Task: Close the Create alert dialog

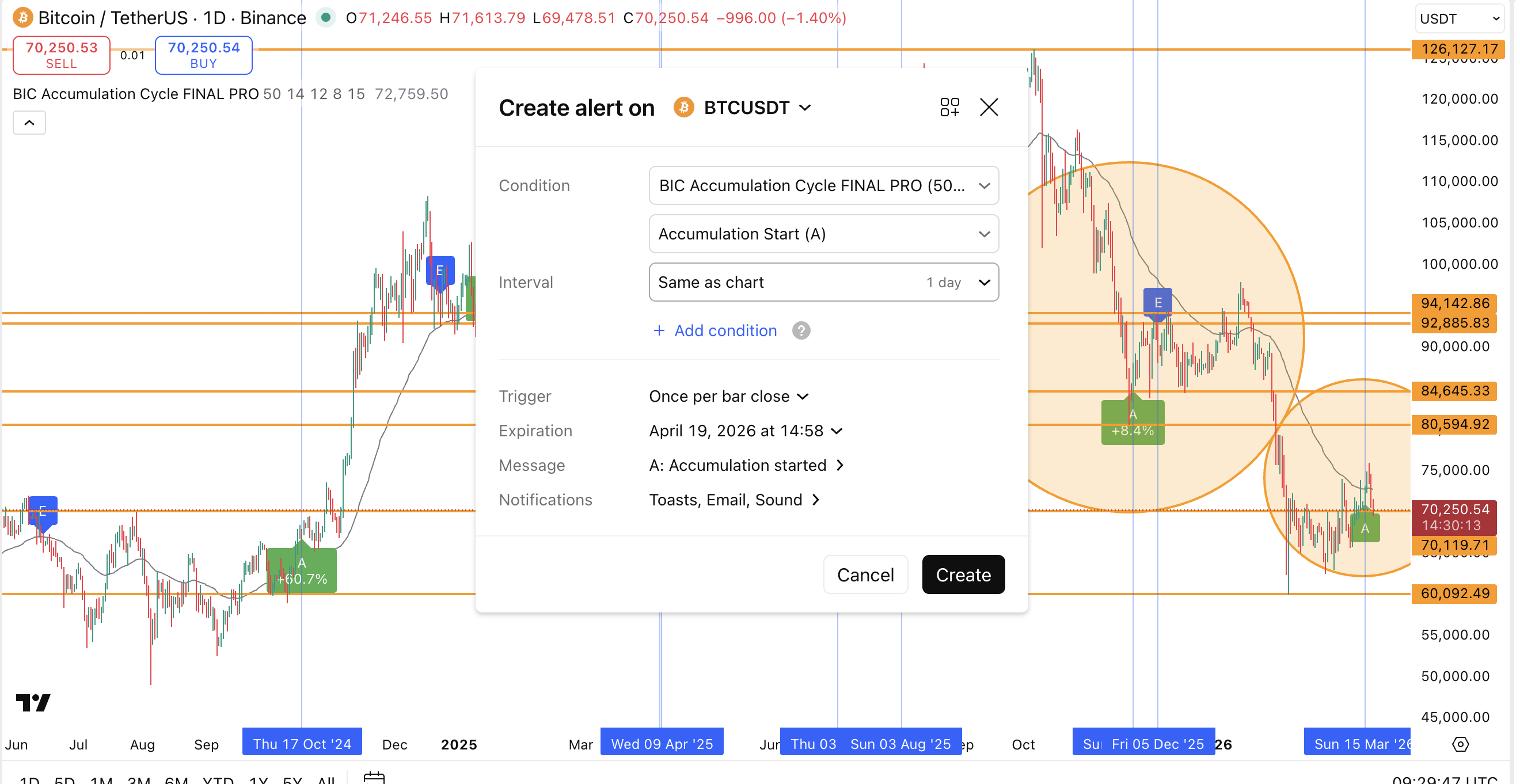Action: point(989,108)
